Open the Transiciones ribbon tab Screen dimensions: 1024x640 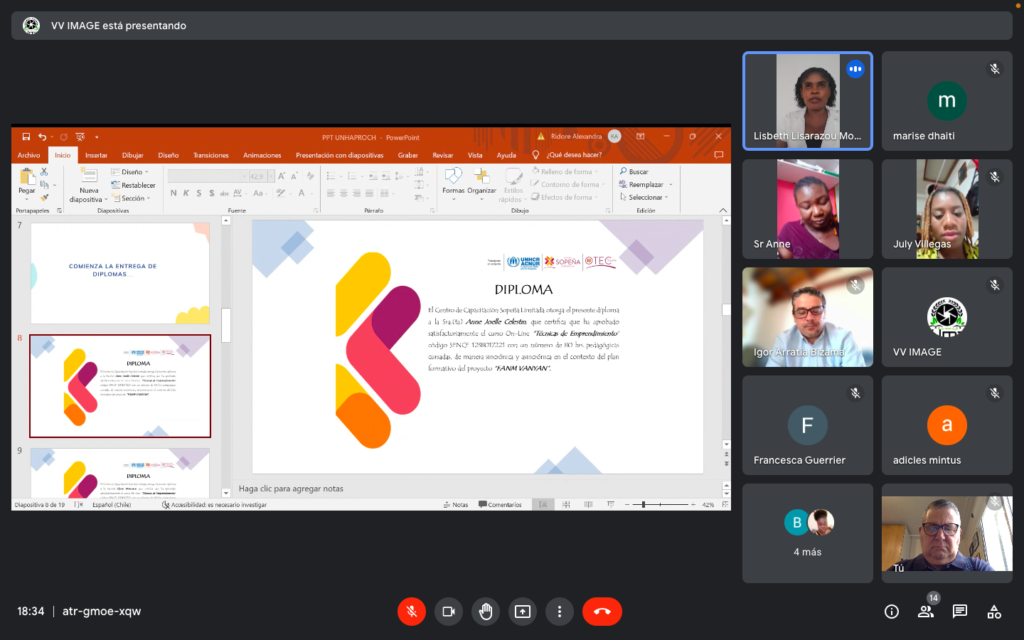[210, 155]
